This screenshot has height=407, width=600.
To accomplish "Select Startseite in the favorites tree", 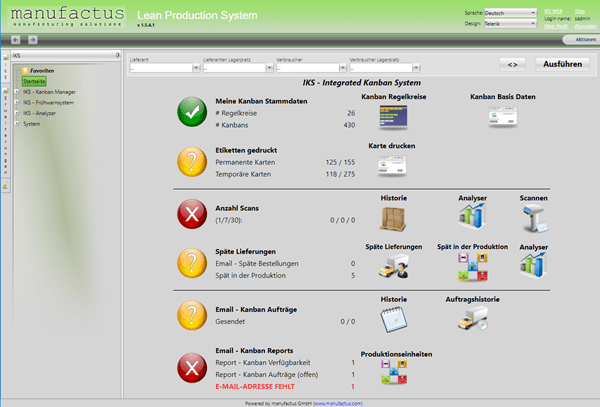I will click(34, 81).
